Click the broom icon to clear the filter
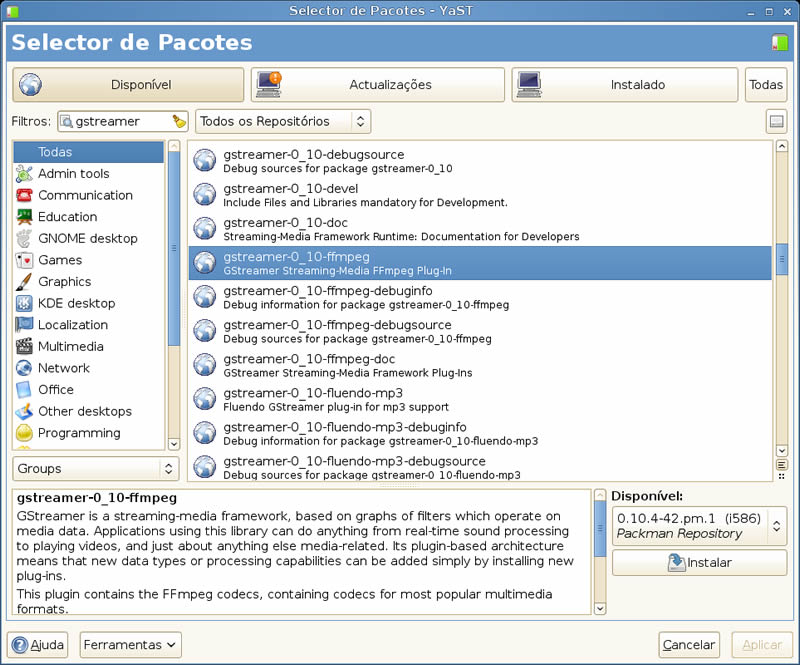This screenshot has height=665, width=800. point(179,121)
